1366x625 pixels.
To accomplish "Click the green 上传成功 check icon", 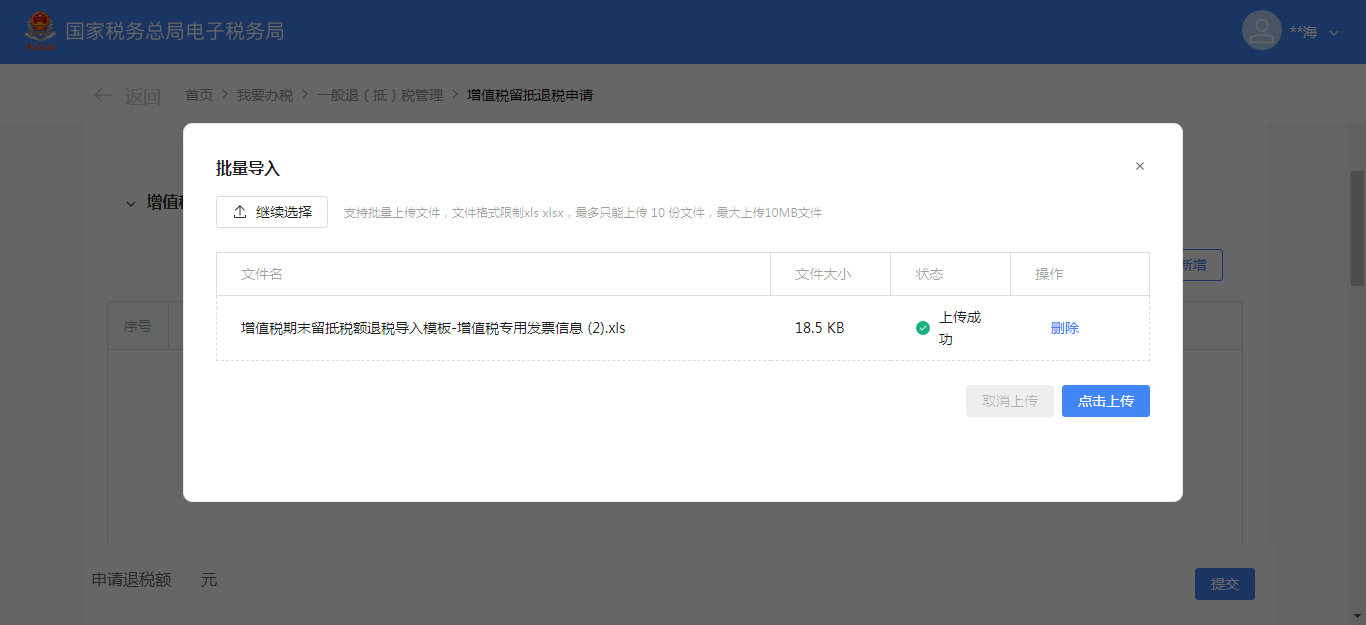I will pos(923,328).
